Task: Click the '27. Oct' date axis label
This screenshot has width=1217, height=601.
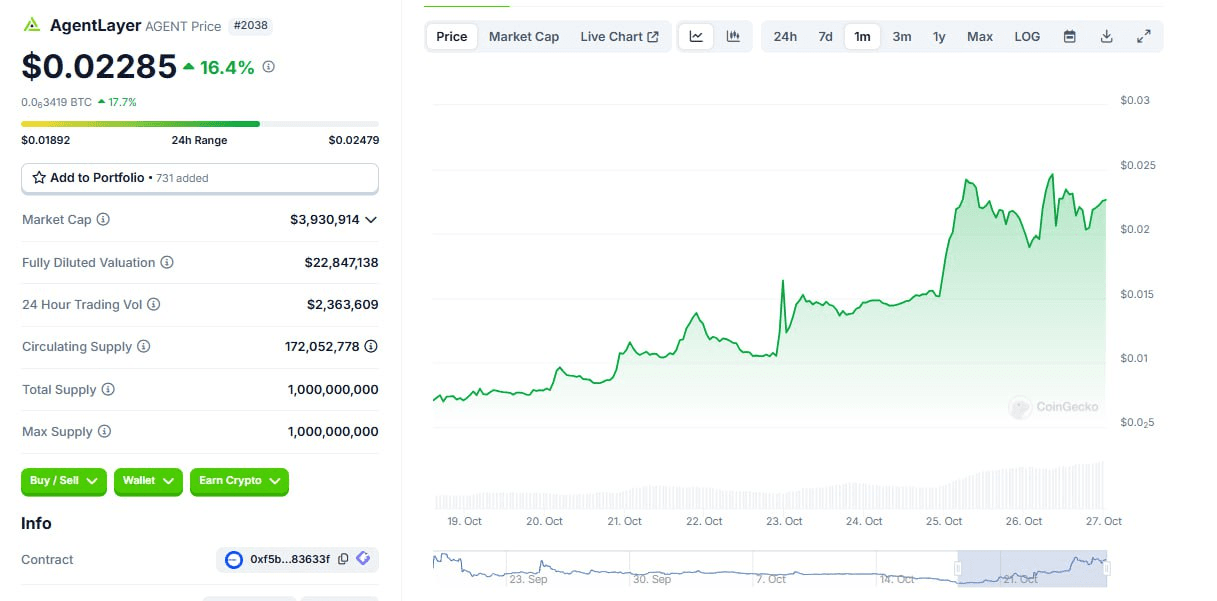Action: point(1104,521)
